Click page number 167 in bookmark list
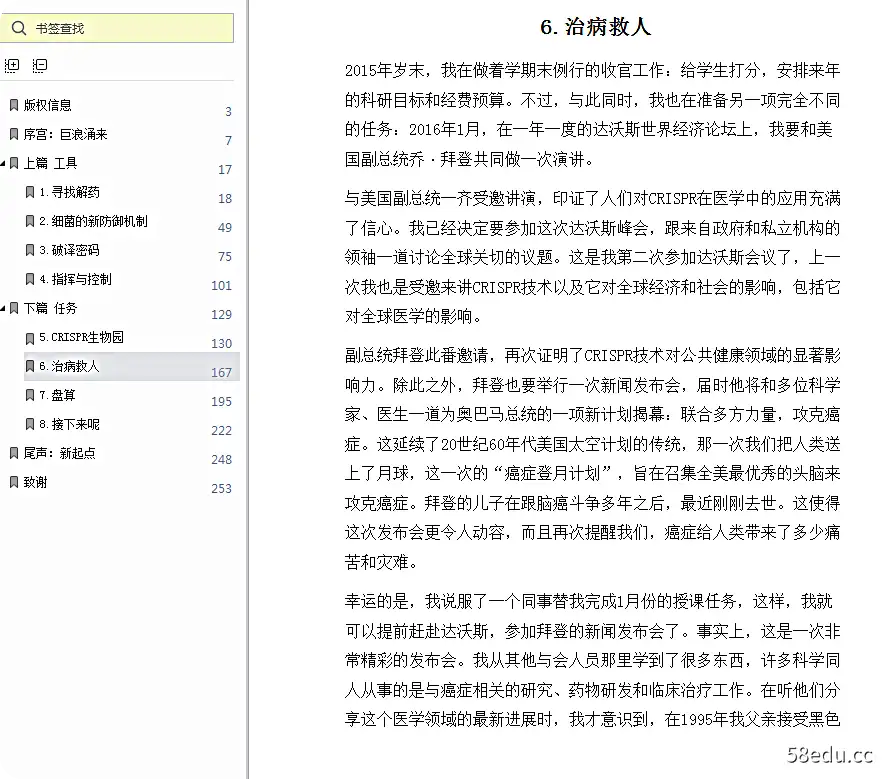The width and height of the screenshot is (889, 779). point(222,372)
